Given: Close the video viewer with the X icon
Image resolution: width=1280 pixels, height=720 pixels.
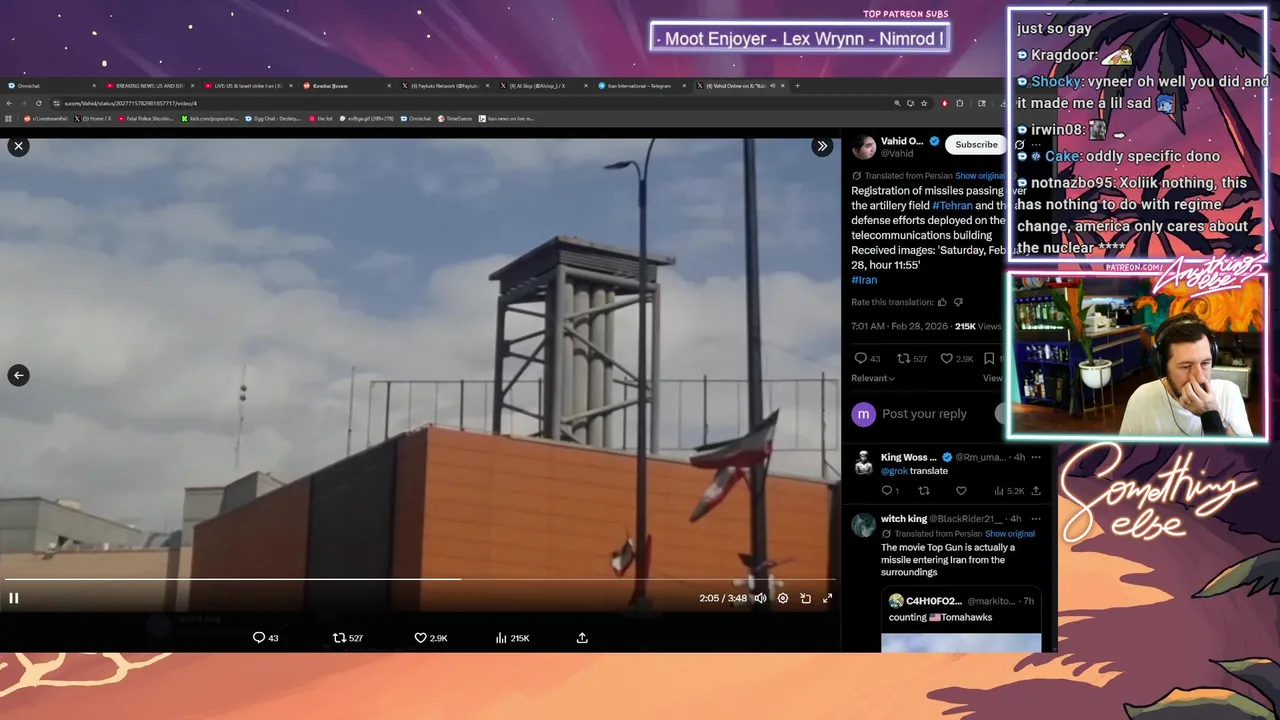Looking at the screenshot, I should click(18, 146).
